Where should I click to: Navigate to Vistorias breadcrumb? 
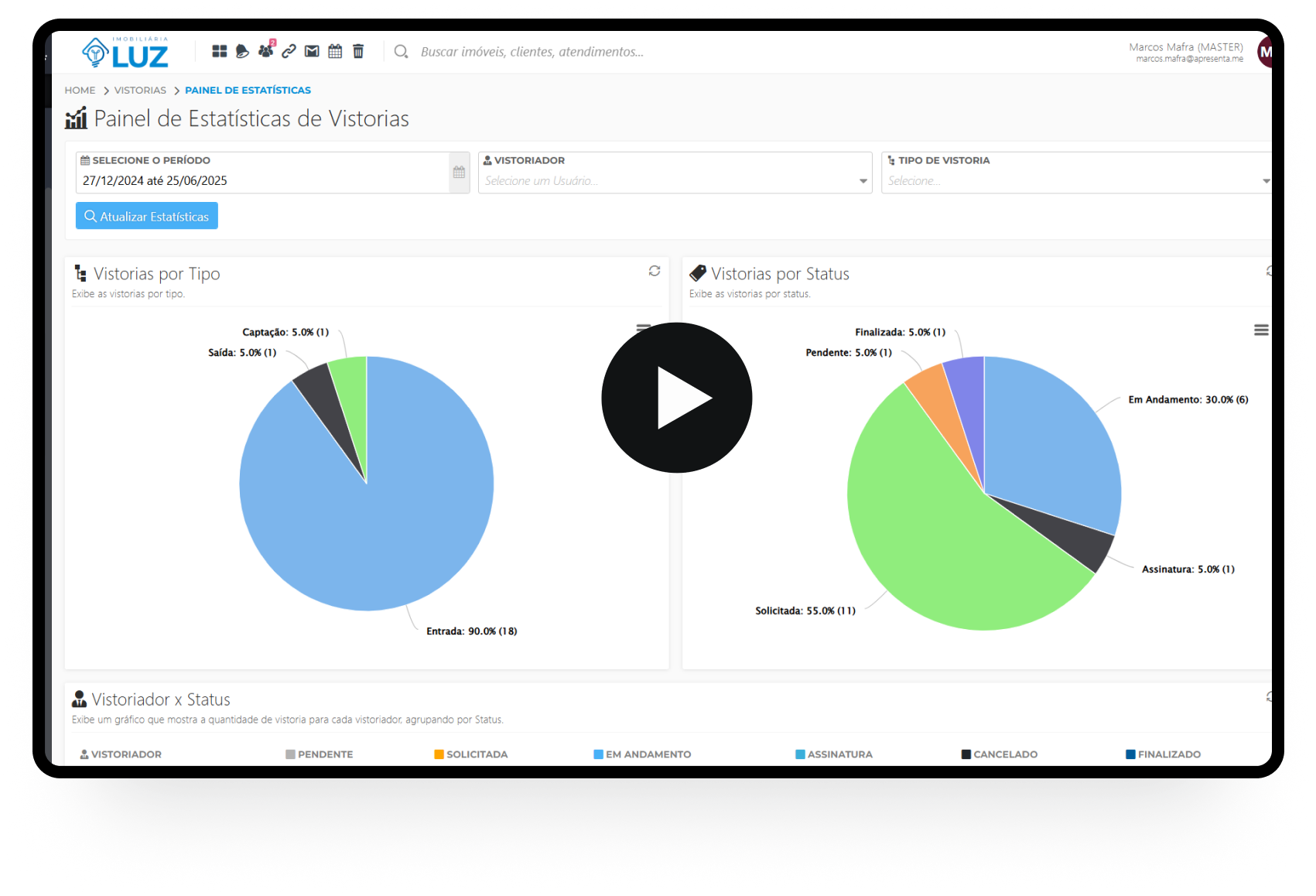pos(140,91)
